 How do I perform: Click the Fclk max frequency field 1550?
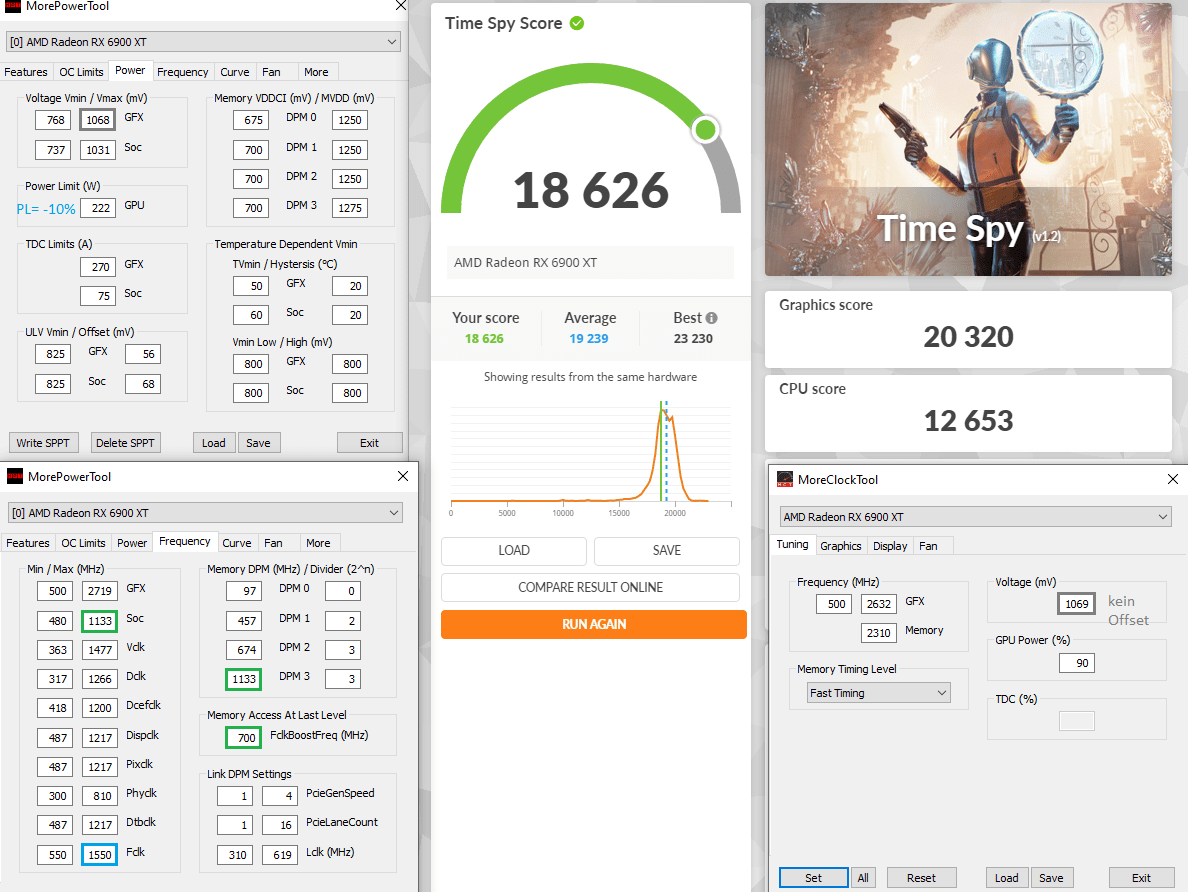click(x=99, y=855)
